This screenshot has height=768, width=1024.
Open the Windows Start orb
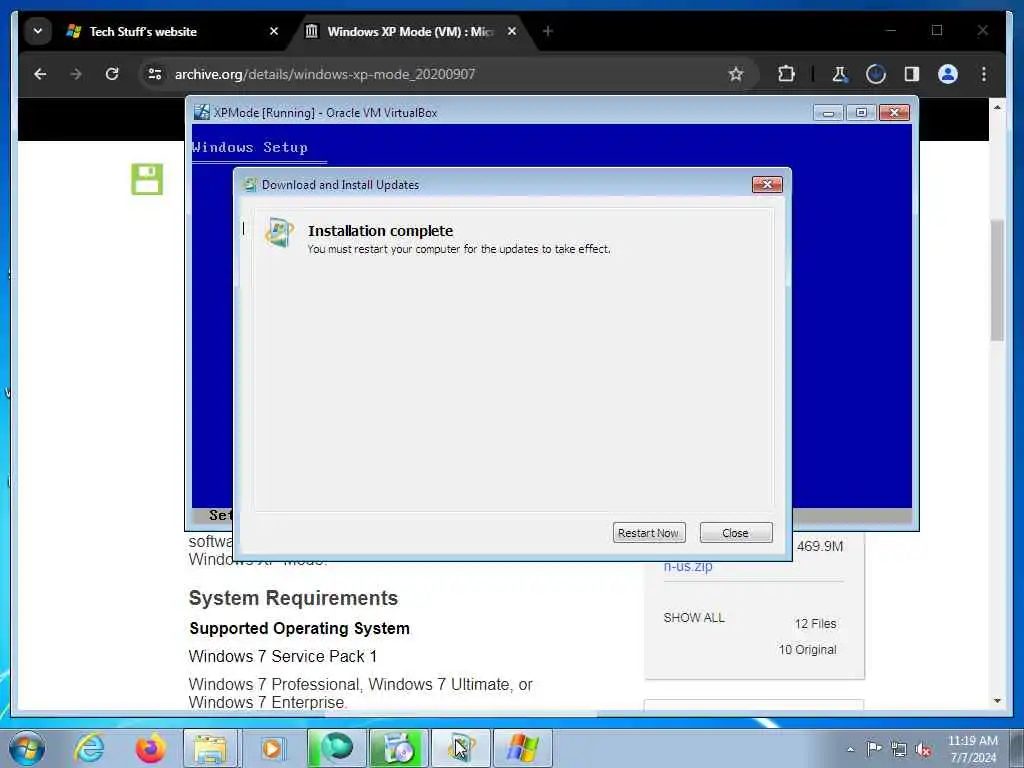27,748
